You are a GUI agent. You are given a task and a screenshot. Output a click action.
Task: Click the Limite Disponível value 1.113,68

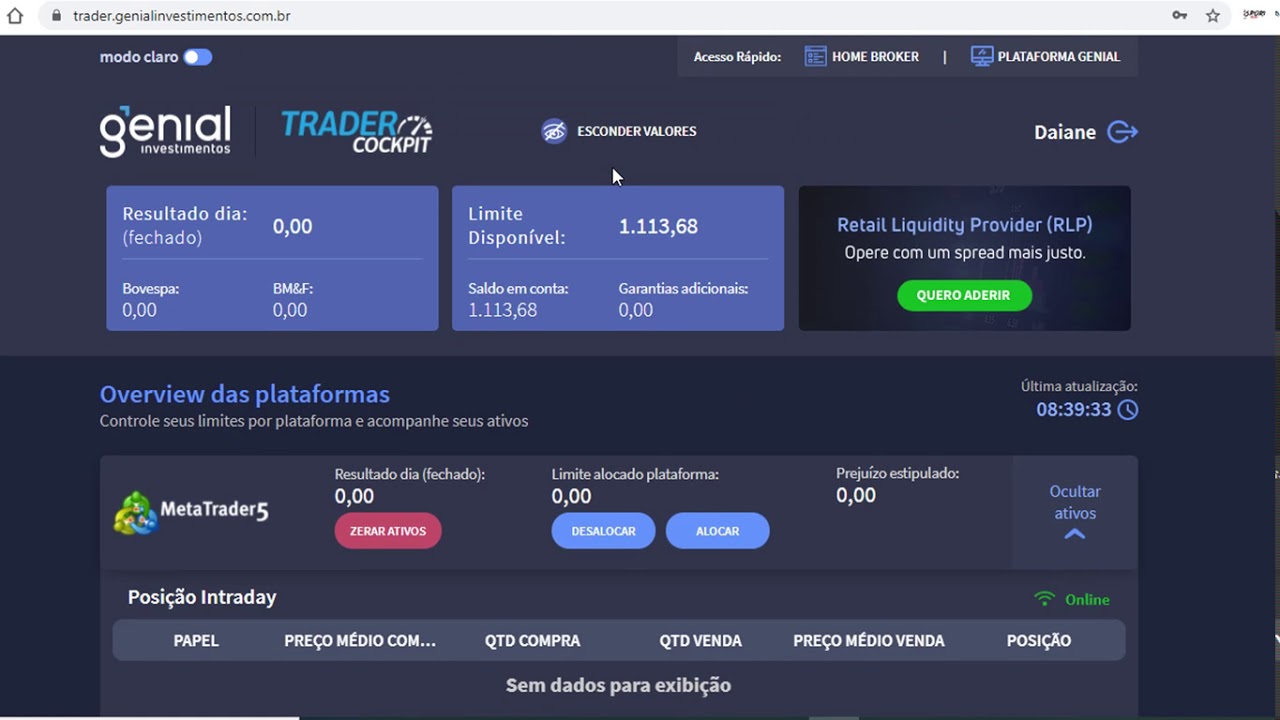(x=658, y=227)
